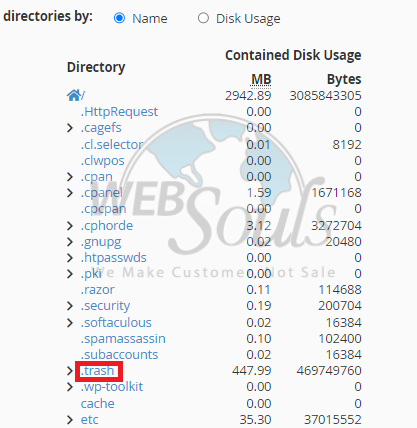
Task: Open the .spamassassin directory link
Action: tap(123, 339)
